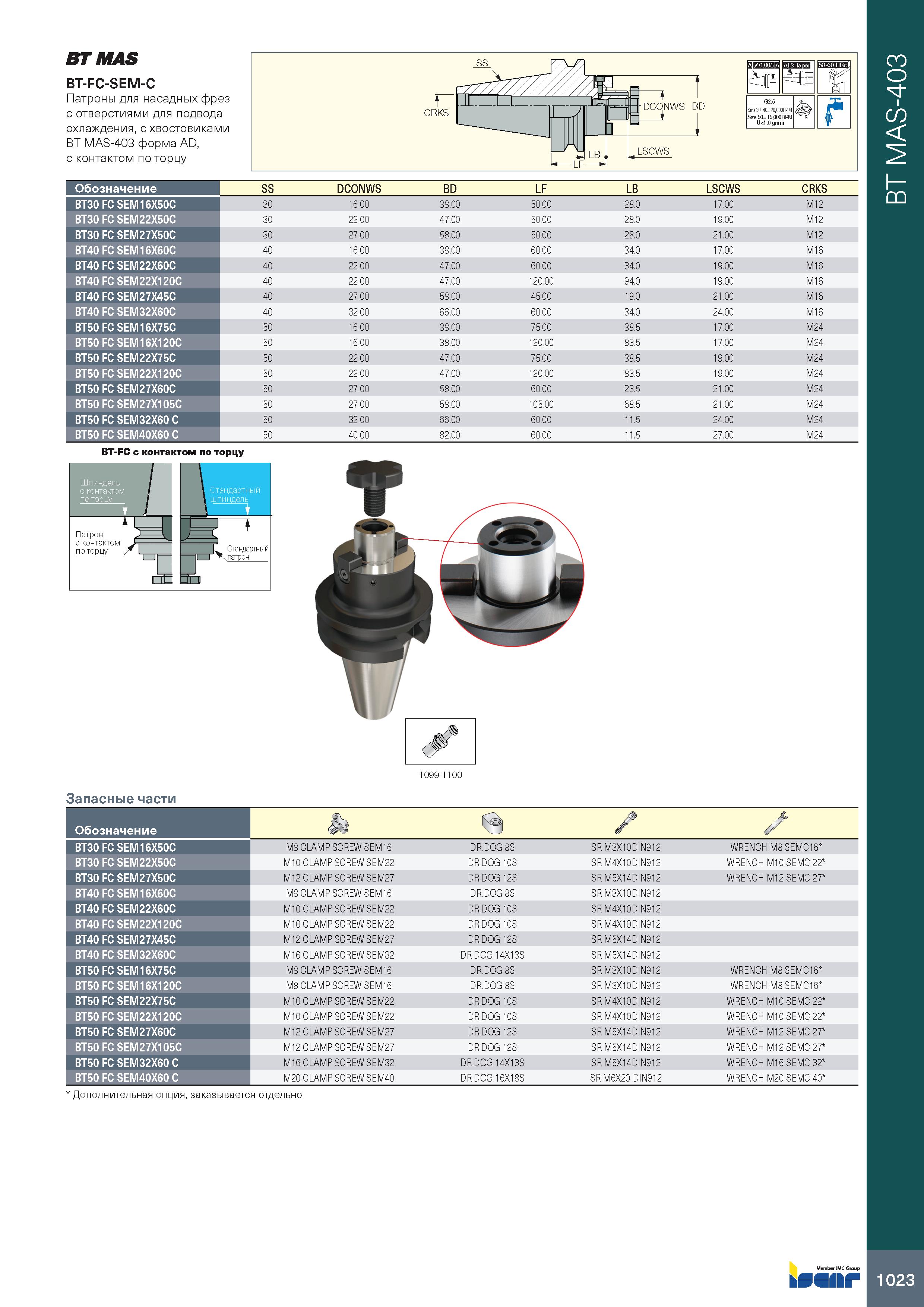Viewport: 924px width, 1307px height.
Task: Click the face contact spindle comparison diagram
Action: coord(170,526)
